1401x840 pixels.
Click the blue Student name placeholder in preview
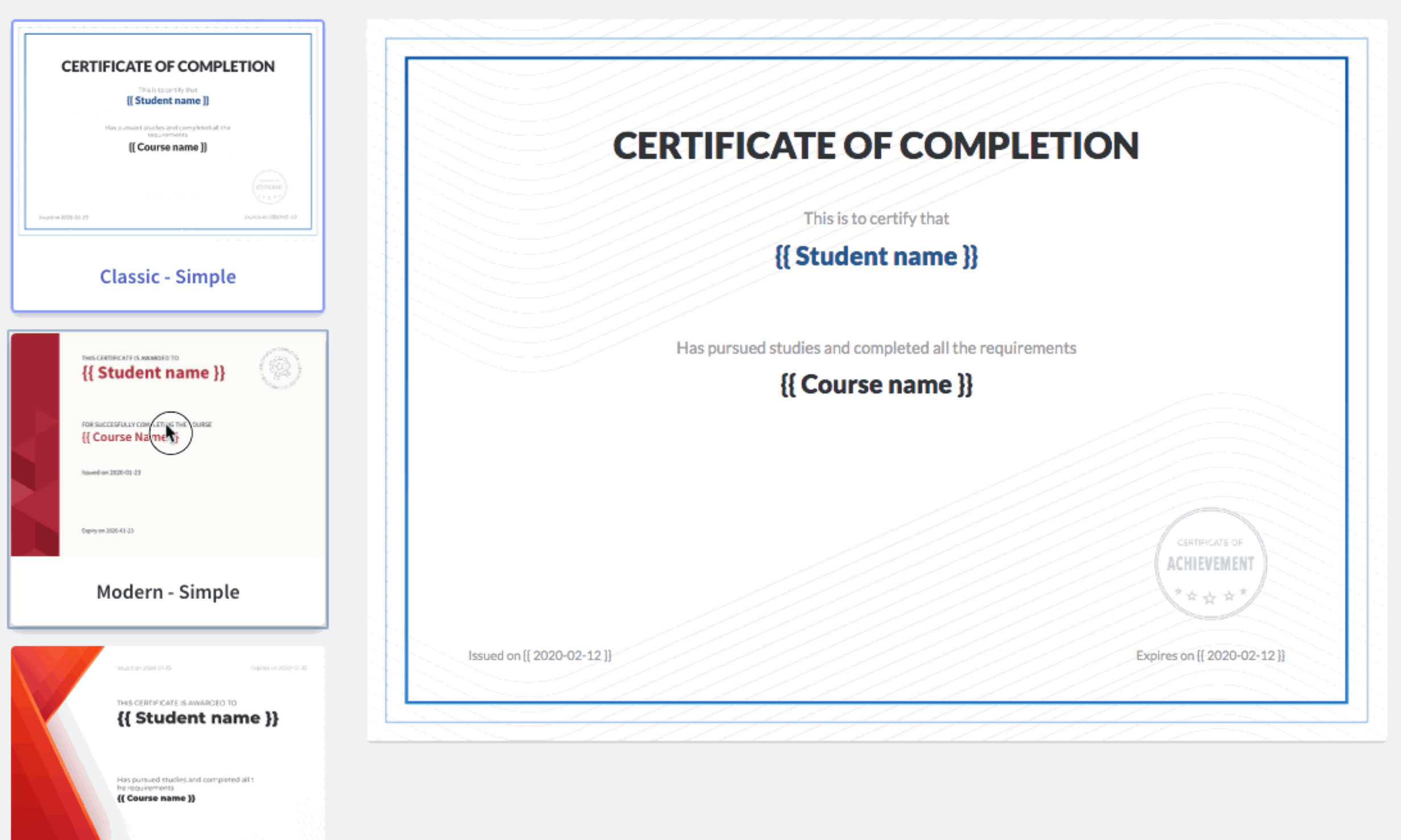876,256
